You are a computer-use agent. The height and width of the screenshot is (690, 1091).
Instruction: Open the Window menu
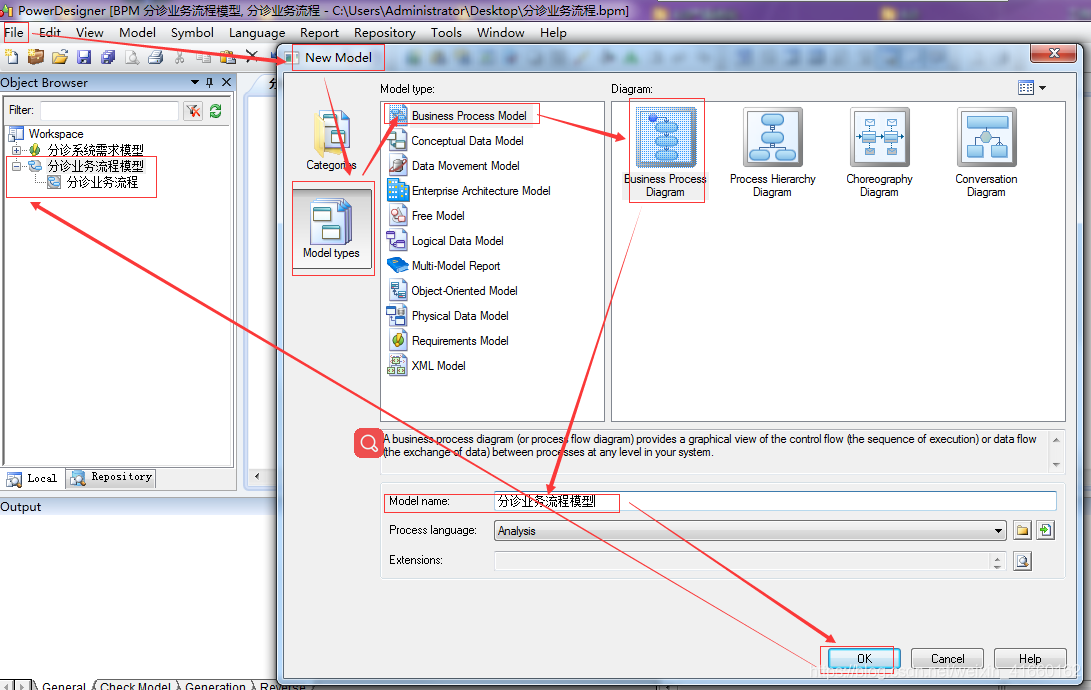[501, 33]
